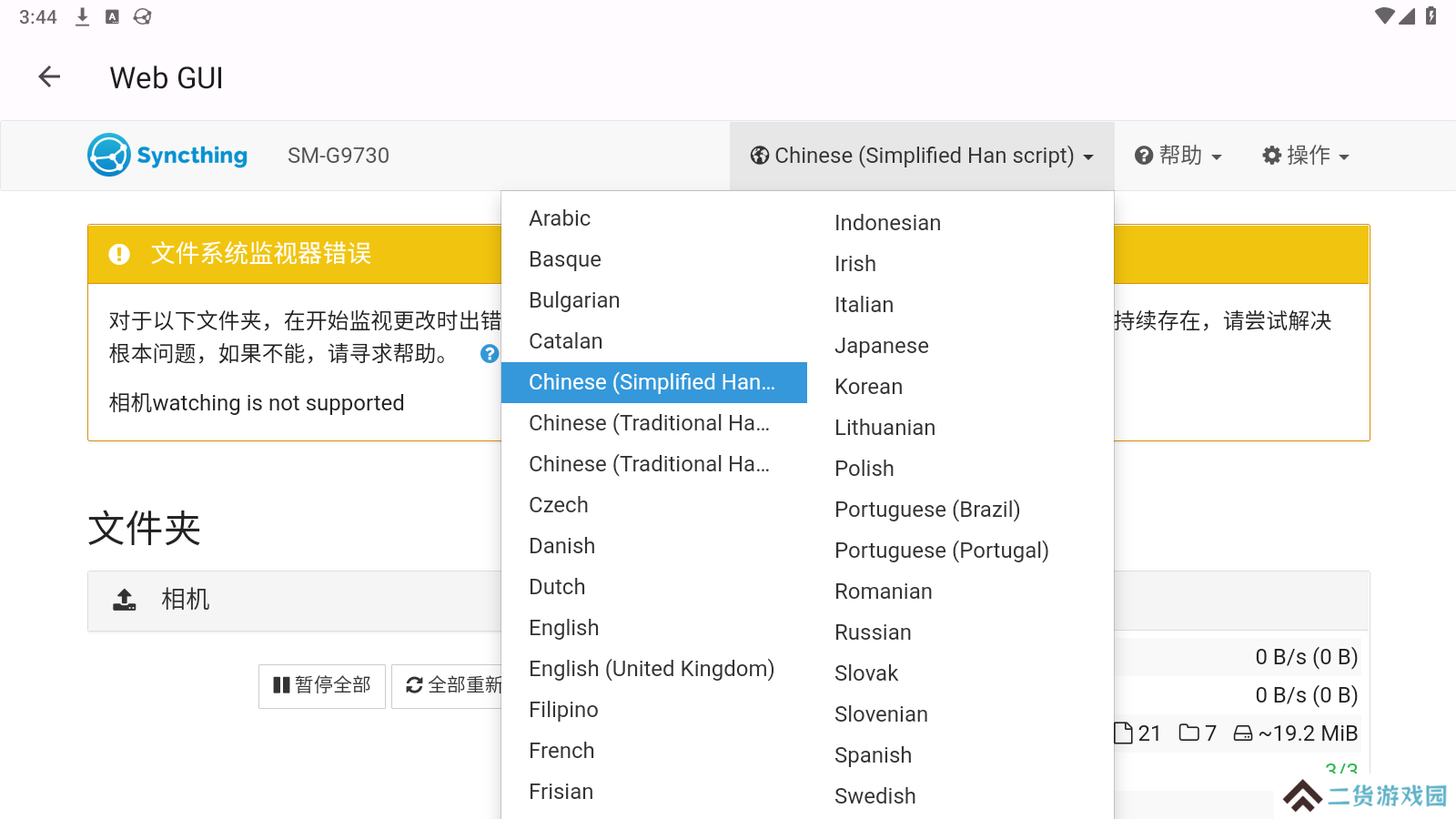Pick Danish in the language menu

click(x=653, y=546)
